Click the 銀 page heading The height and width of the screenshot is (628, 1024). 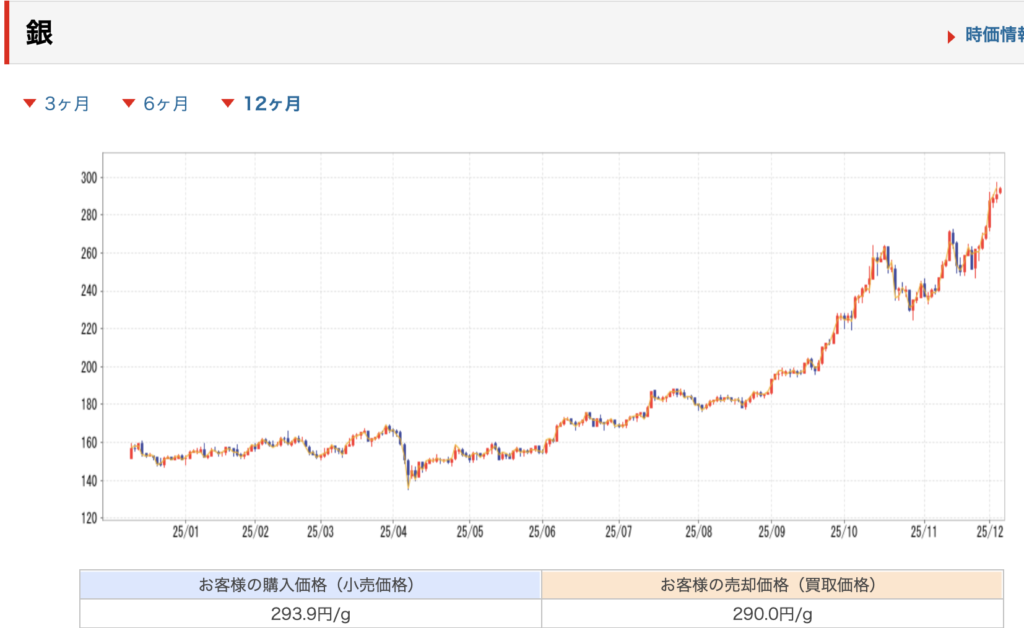[39, 33]
